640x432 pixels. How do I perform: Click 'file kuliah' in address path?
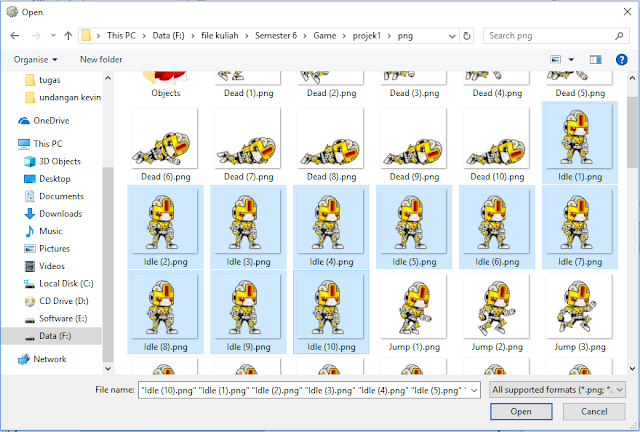pos(220,36)
